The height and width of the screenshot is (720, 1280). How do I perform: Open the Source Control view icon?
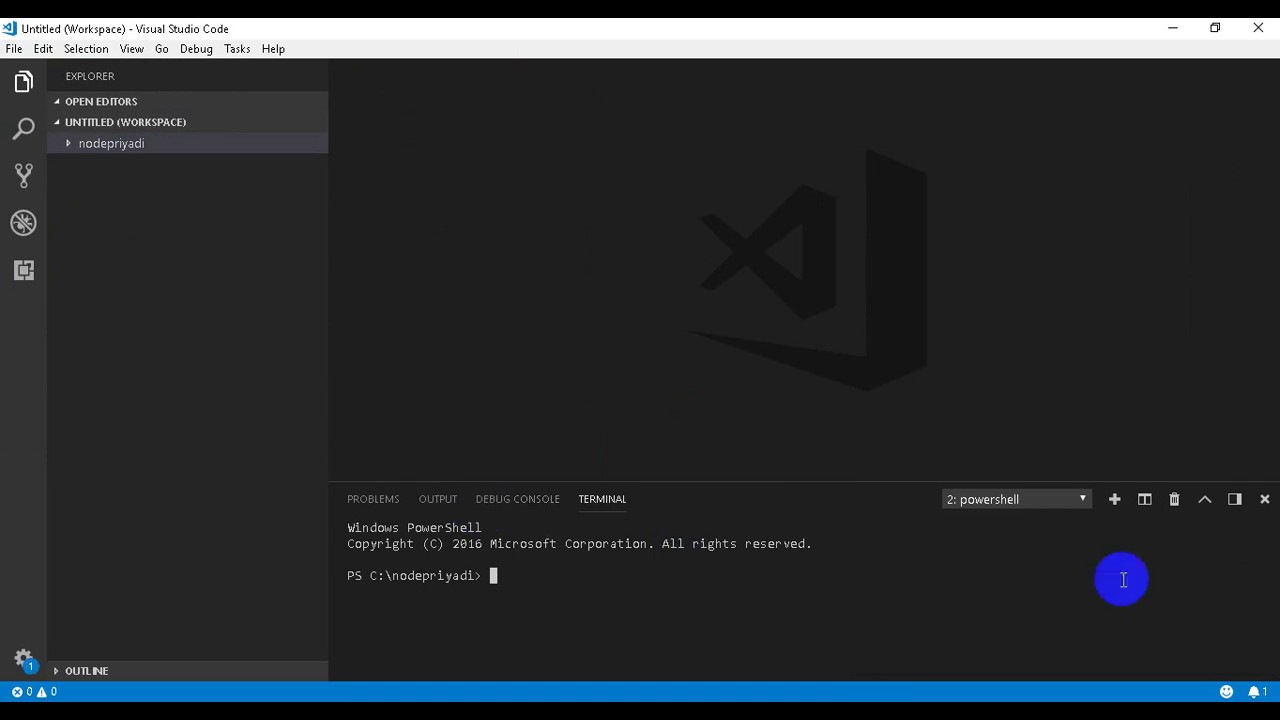click(x=23, y=176)
